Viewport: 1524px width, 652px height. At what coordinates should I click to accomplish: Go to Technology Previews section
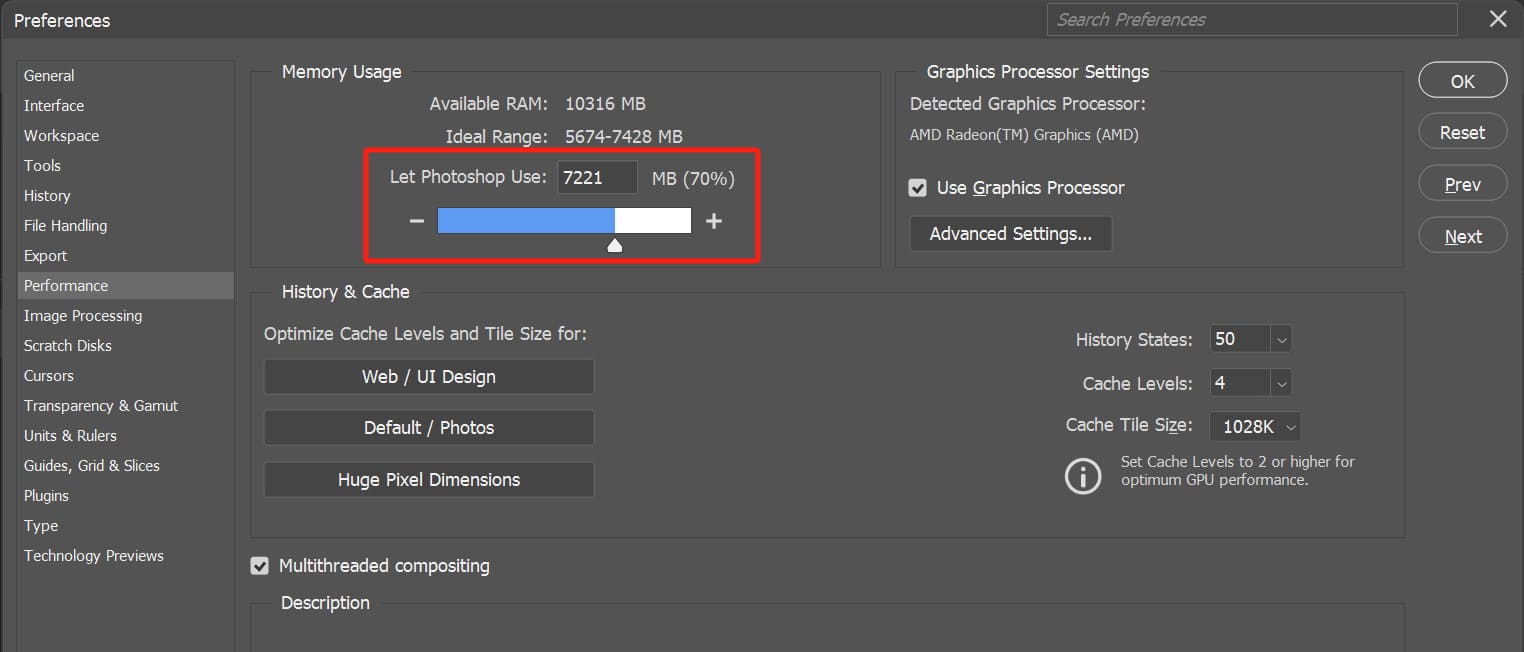pyautogui.click(x=94, y=556)
